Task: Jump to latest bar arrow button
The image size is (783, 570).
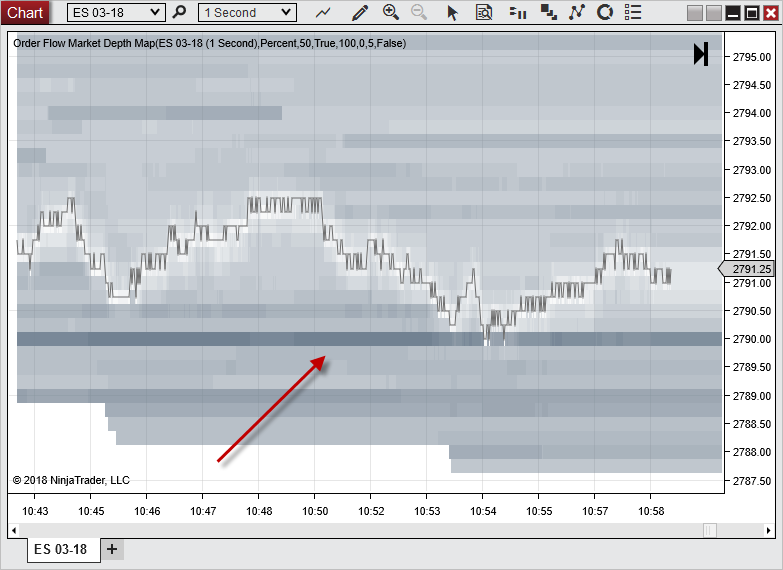Action: [x=701, y=54]
